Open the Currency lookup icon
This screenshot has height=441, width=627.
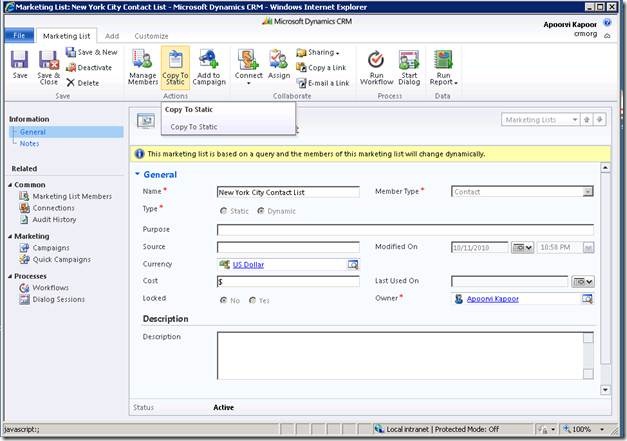(x=353, y=265)
